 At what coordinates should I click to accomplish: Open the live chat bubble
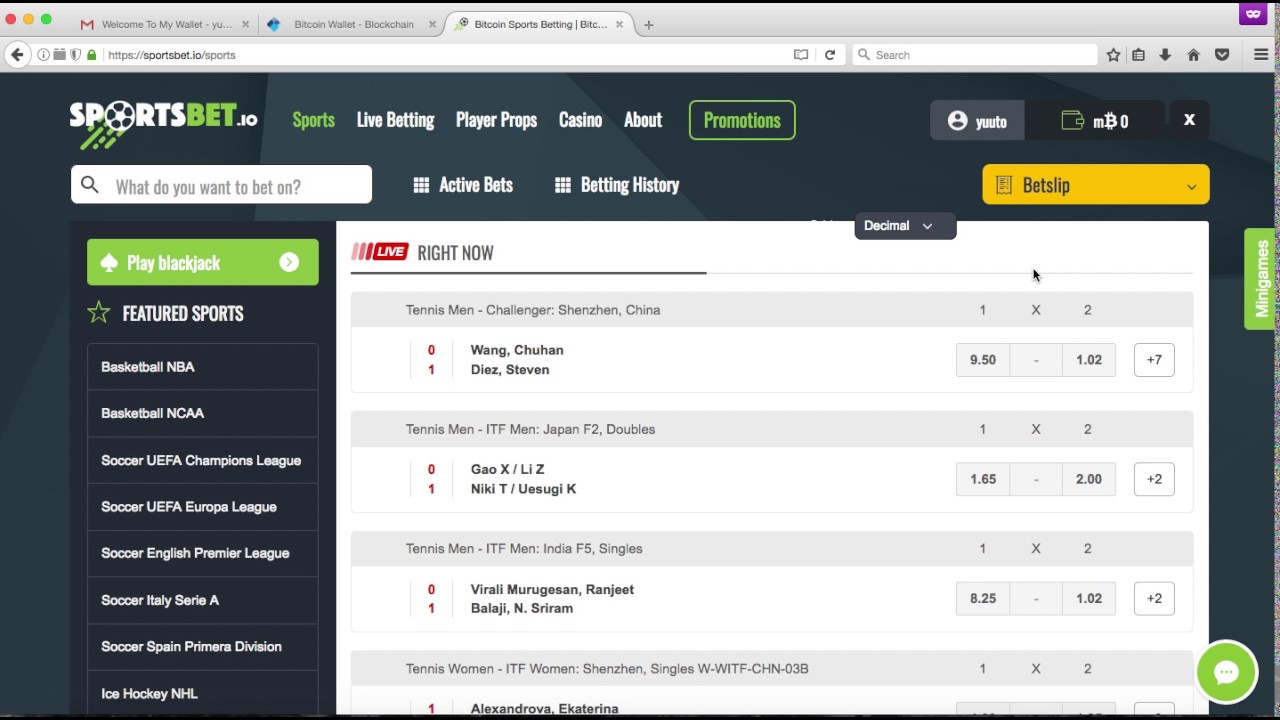pos(1226,672)
